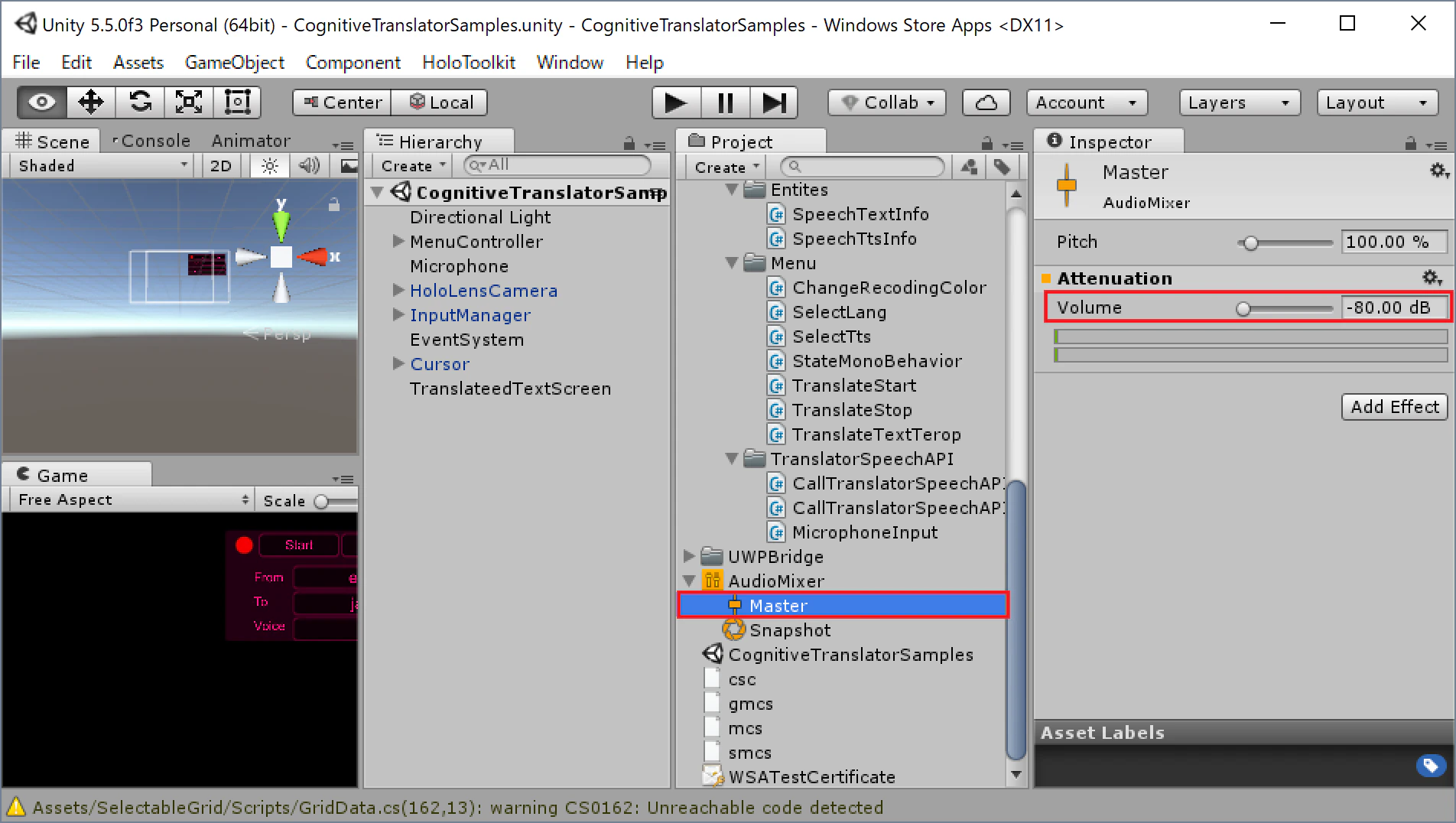Screen dimensions: 1456x823
Task: Open Attenuation effect gear menu
Action: pos(1432,278)
